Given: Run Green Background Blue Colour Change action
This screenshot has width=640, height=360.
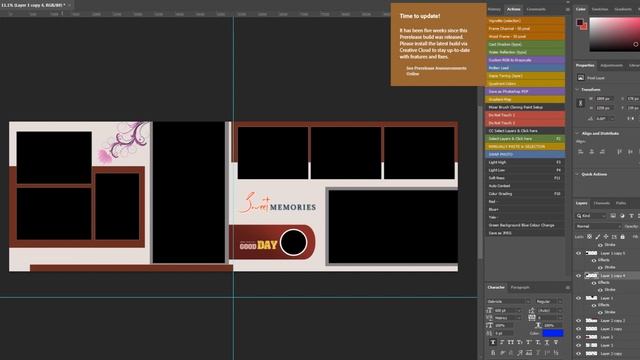Looking at the screenshot, I should pyautogui.click(x=524, y=225).
